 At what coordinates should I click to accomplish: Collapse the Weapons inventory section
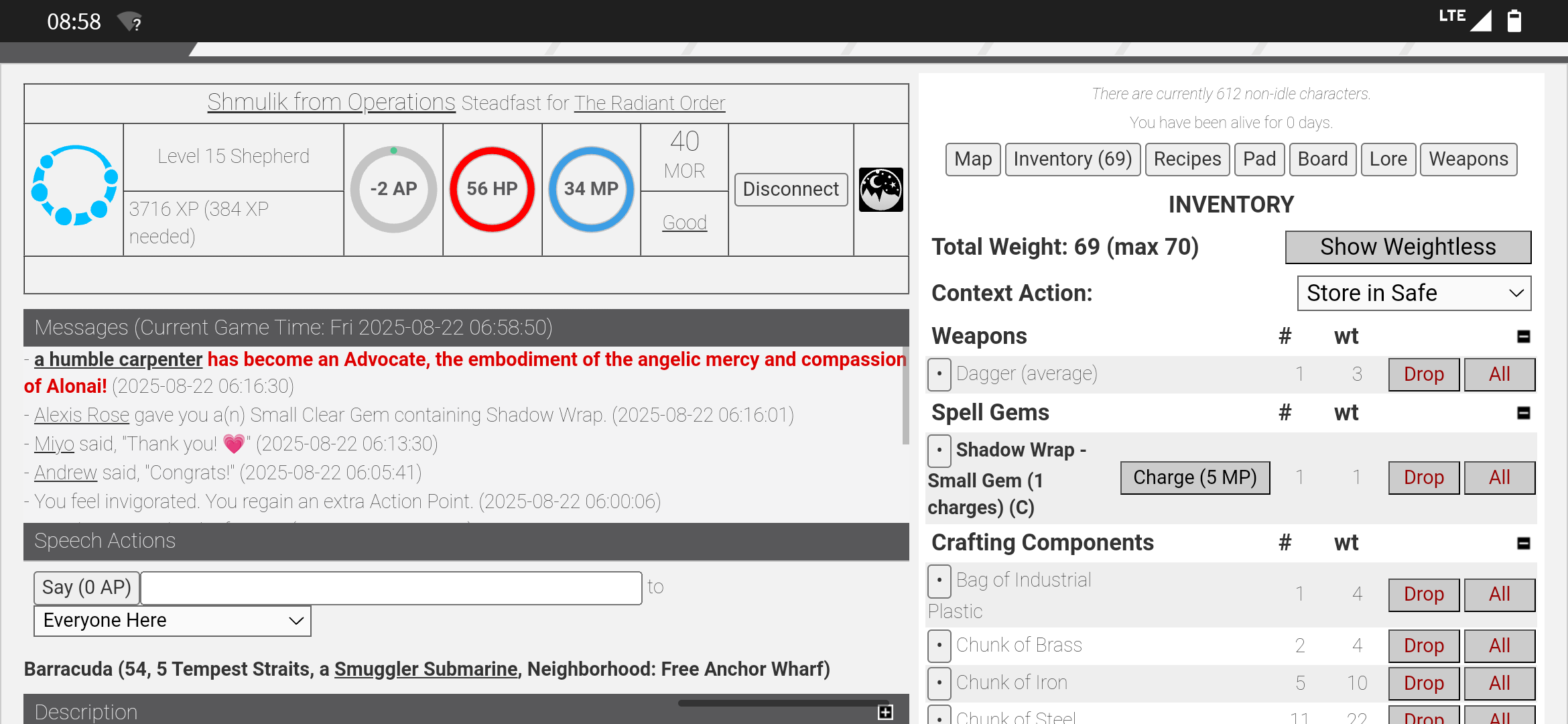tap(1523, 337)
